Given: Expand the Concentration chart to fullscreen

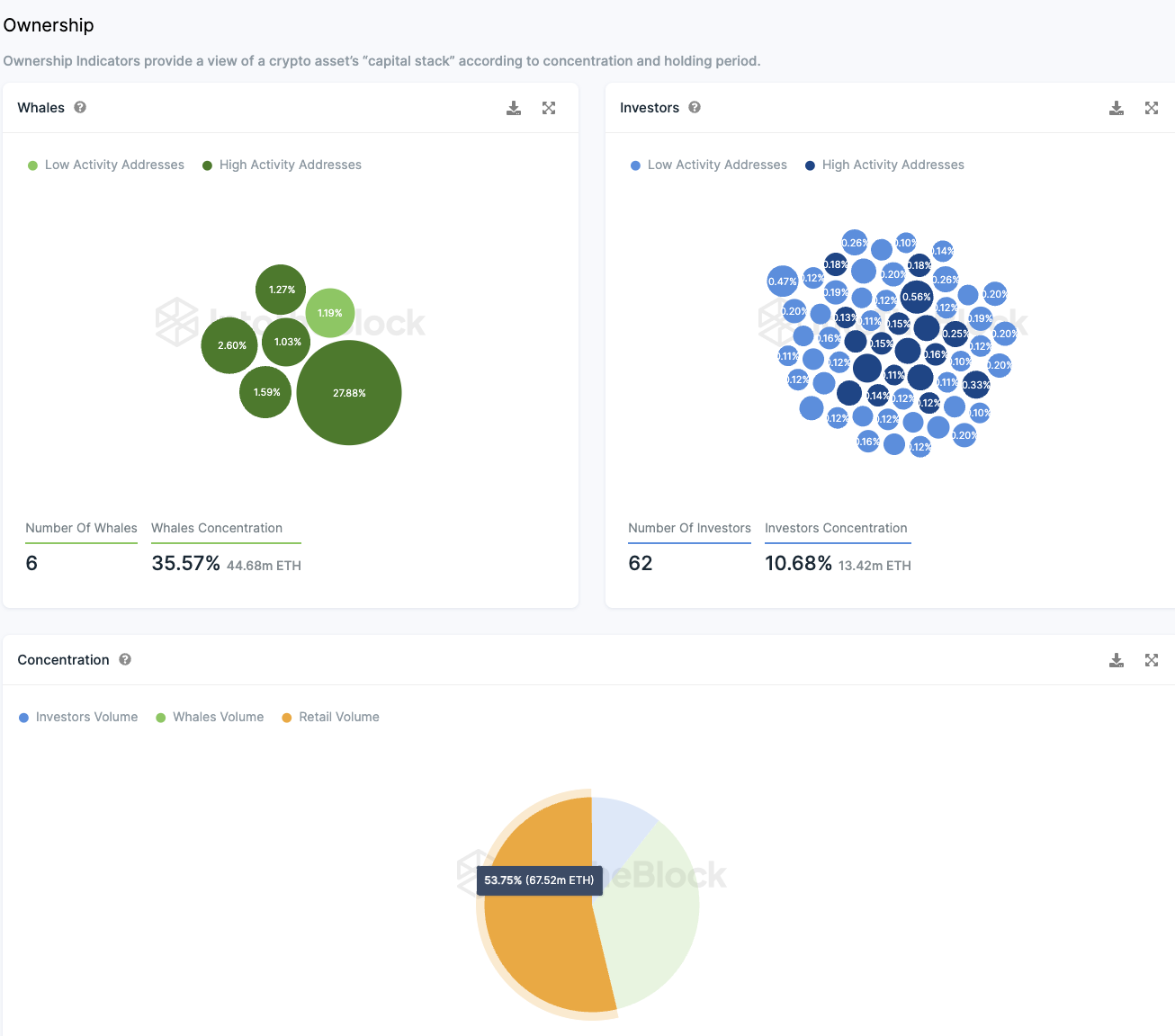Looking at the screenshot, I should (1152, 660).
